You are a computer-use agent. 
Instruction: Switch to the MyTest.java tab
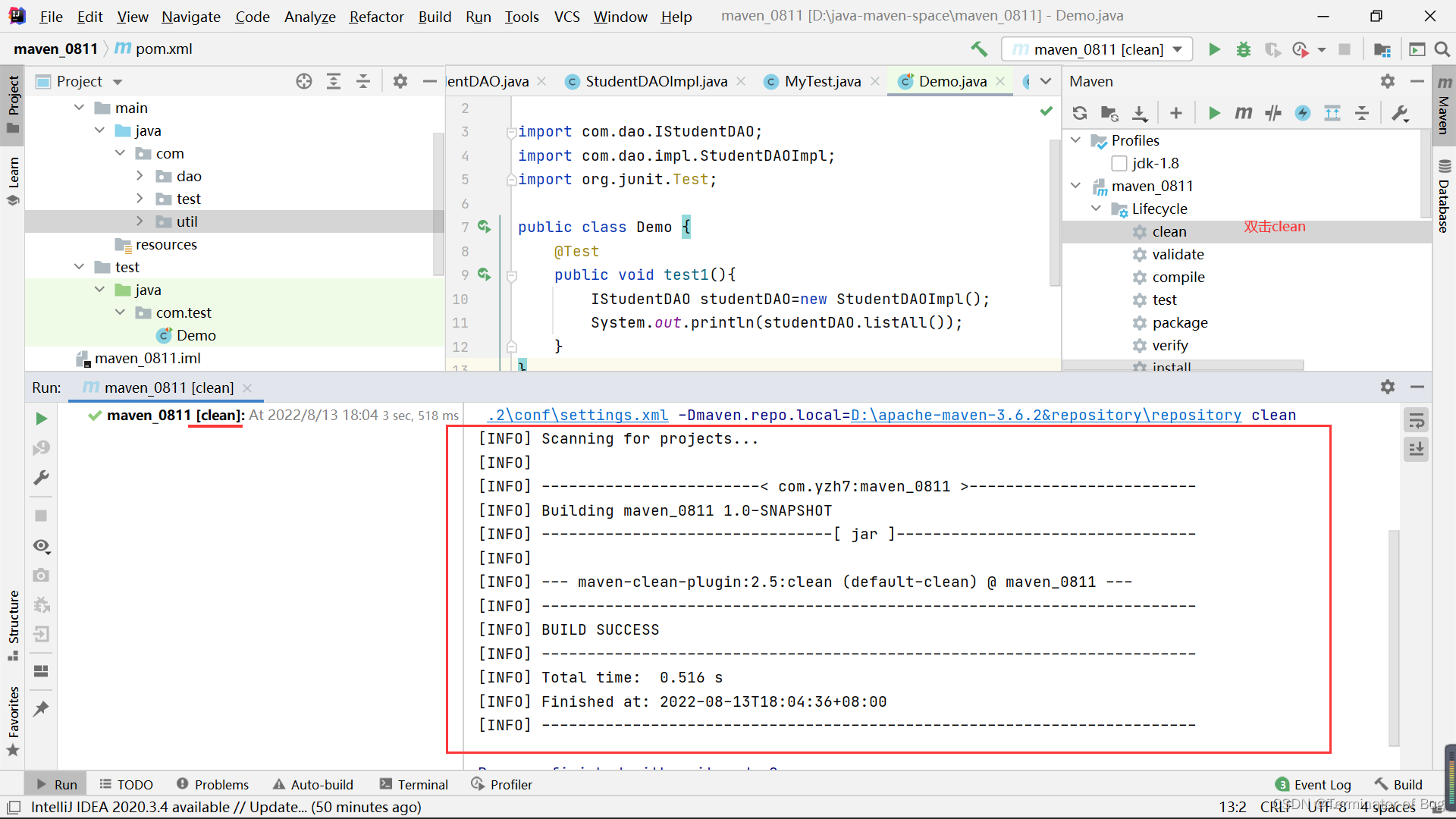tap(823, 81)
